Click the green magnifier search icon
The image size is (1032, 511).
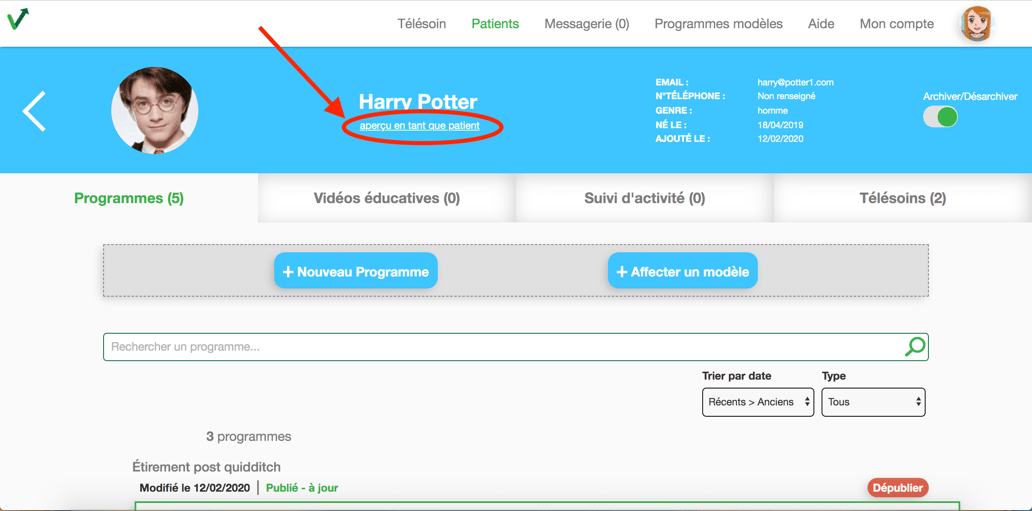click(915, 346)
